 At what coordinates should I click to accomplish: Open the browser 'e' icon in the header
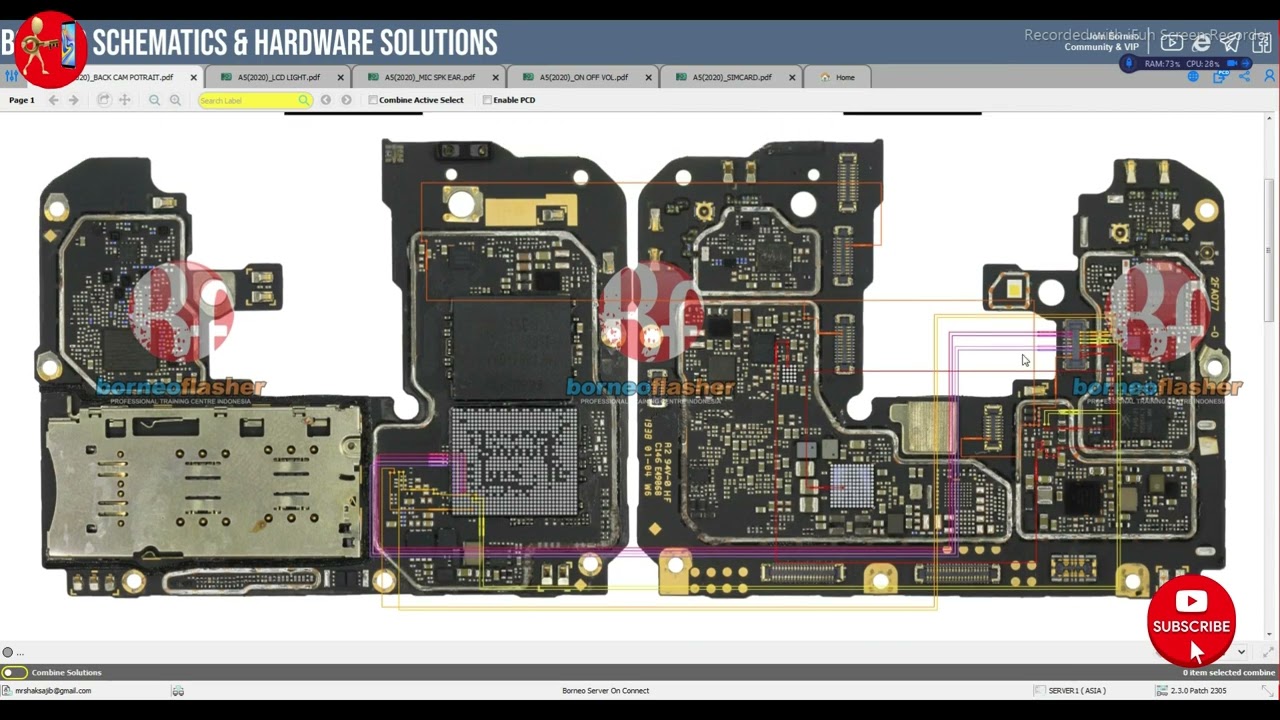(1201, 43)
